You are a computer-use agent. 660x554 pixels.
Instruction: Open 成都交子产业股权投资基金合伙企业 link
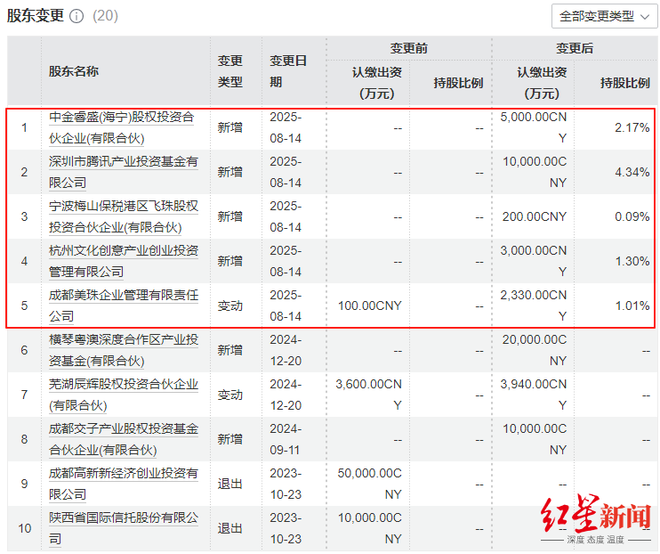tap(122, 439)
